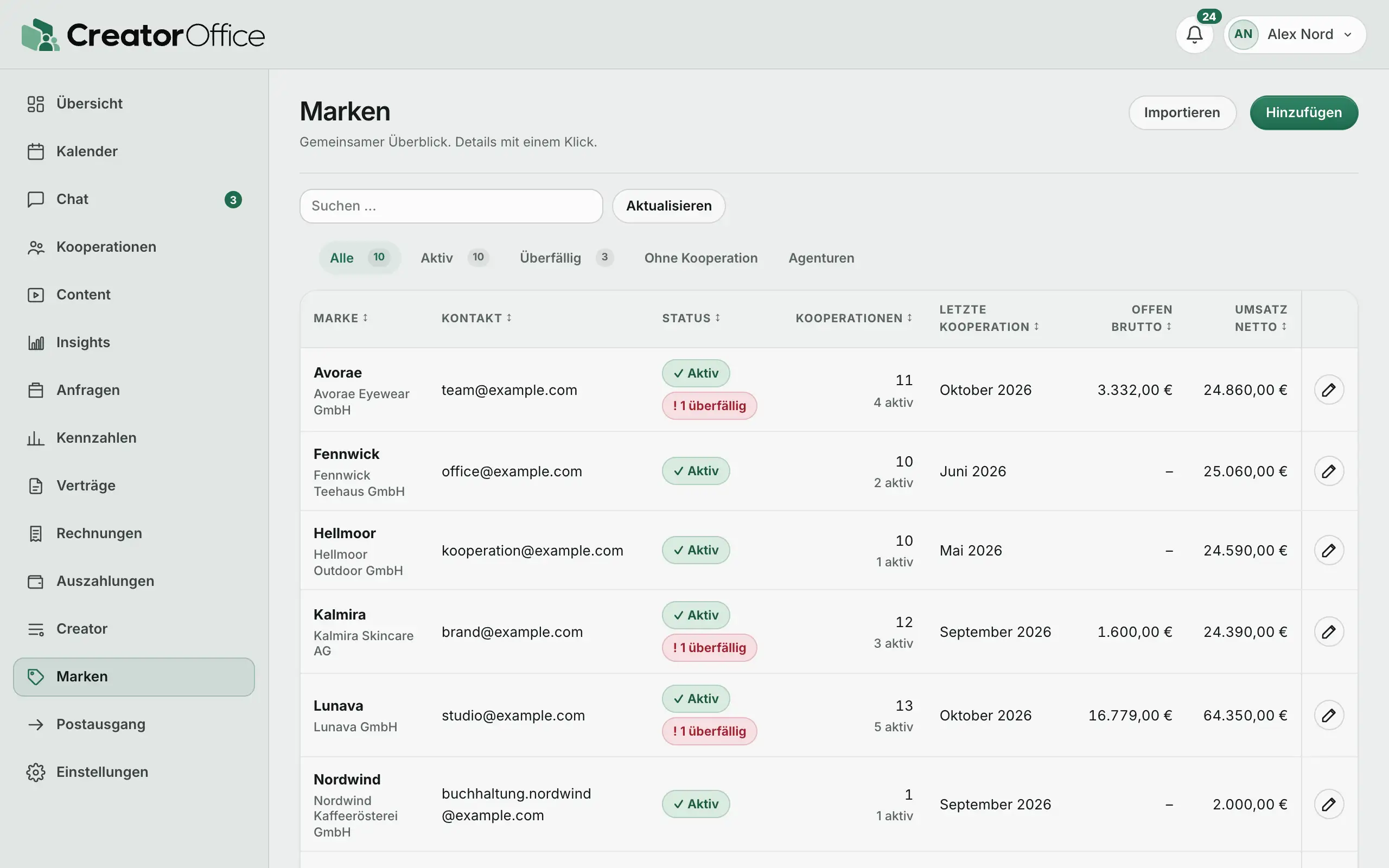The image size is (1389, 868).
Task: Sort by Offen Brutto column
Action: coord(1142,318)
